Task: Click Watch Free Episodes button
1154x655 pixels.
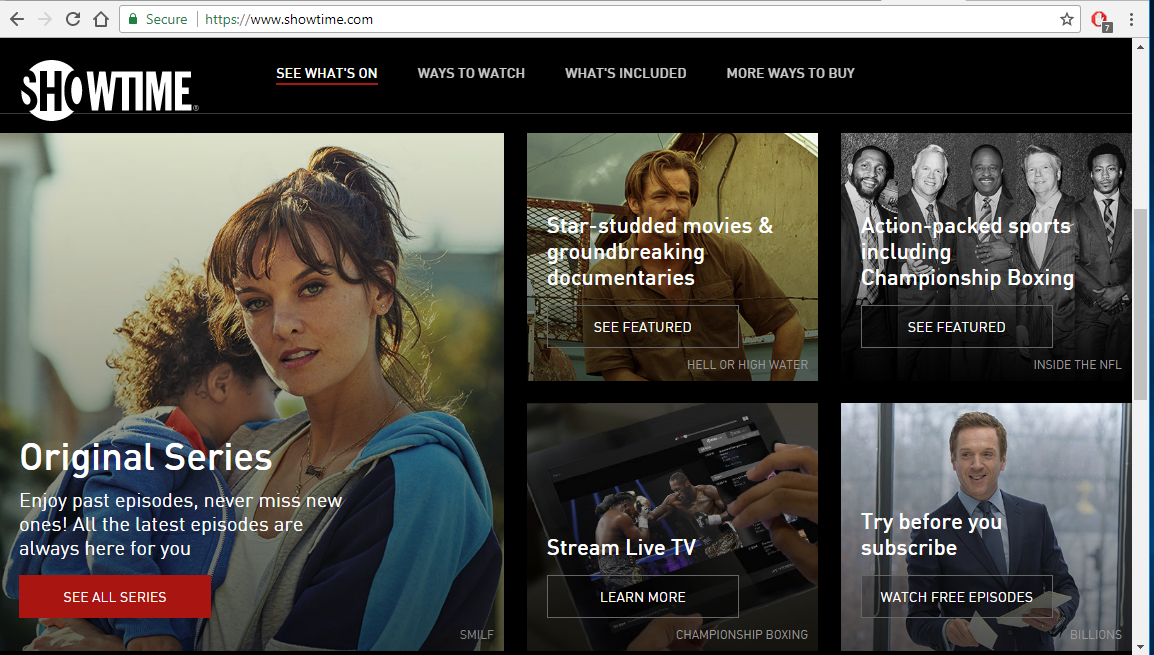Action: [x=956, y=597]
